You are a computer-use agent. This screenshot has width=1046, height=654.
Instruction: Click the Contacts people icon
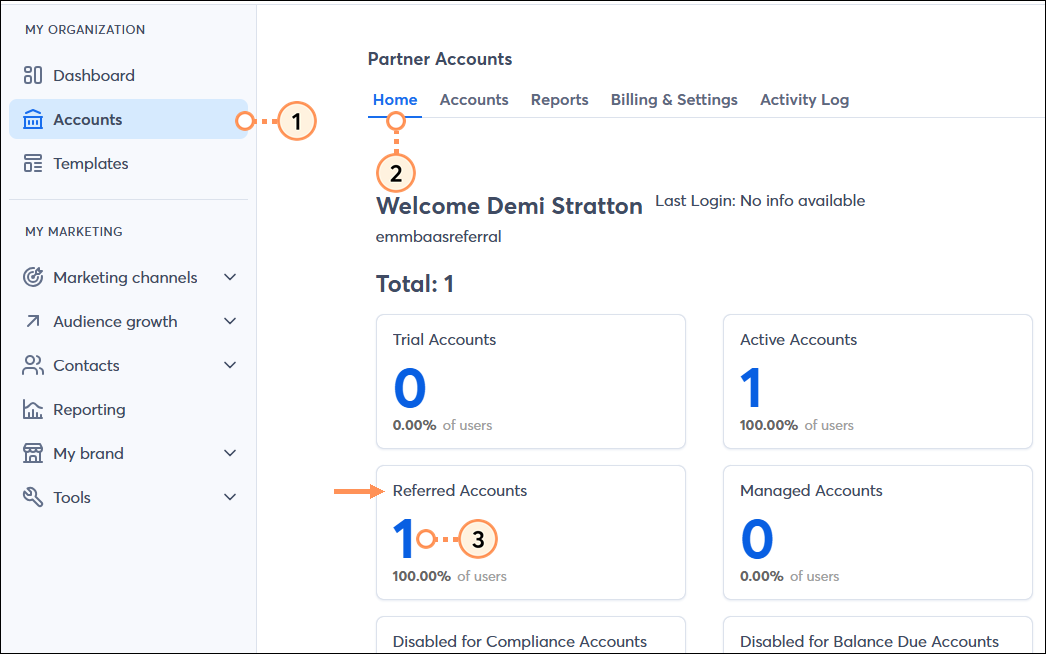[x=33, y=365]
